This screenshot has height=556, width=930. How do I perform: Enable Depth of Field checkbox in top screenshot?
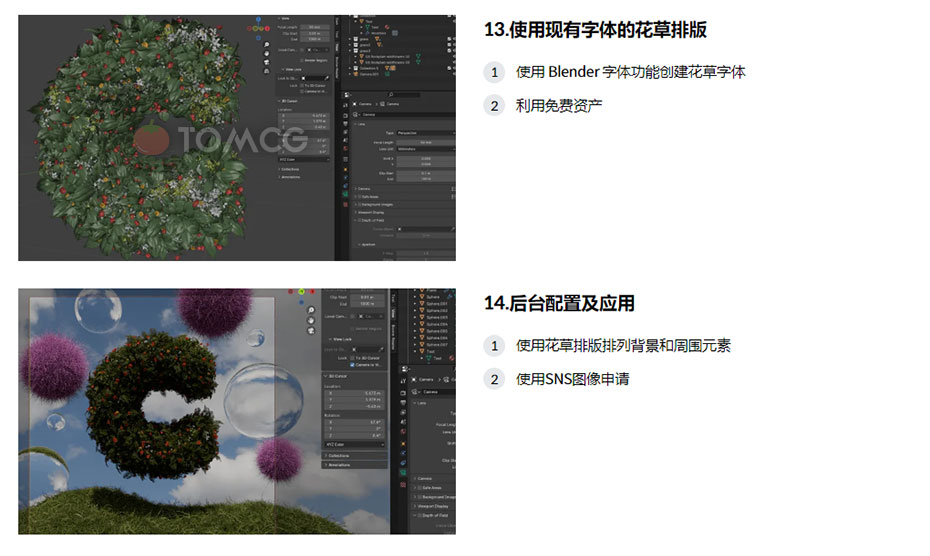pos(360,220)
